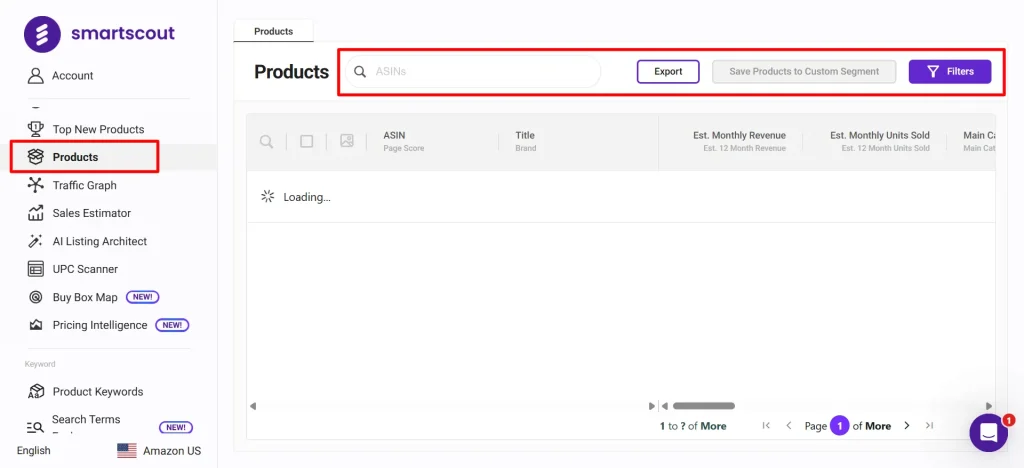Go to first page of results

[766, 426]
